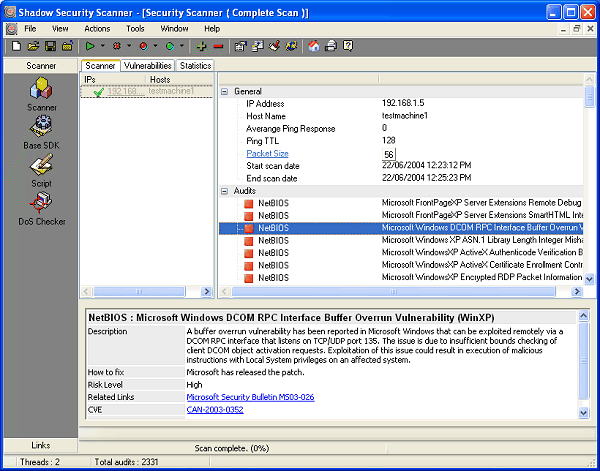600x471 pixels.
Task: Select host 192.168 testmachine1 in the IP list
Action: point(147,91)
